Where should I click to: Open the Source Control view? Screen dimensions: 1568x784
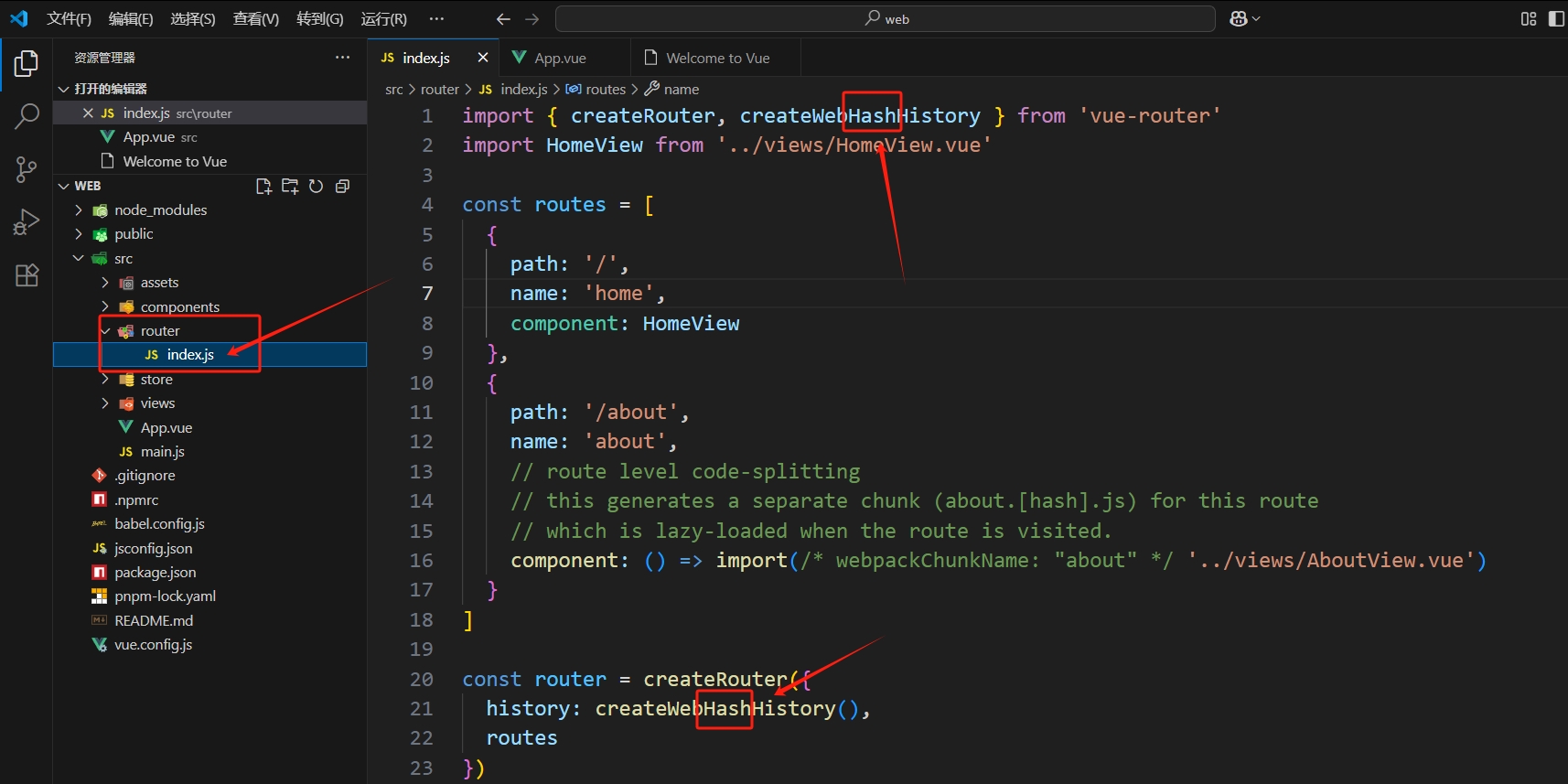27,169
